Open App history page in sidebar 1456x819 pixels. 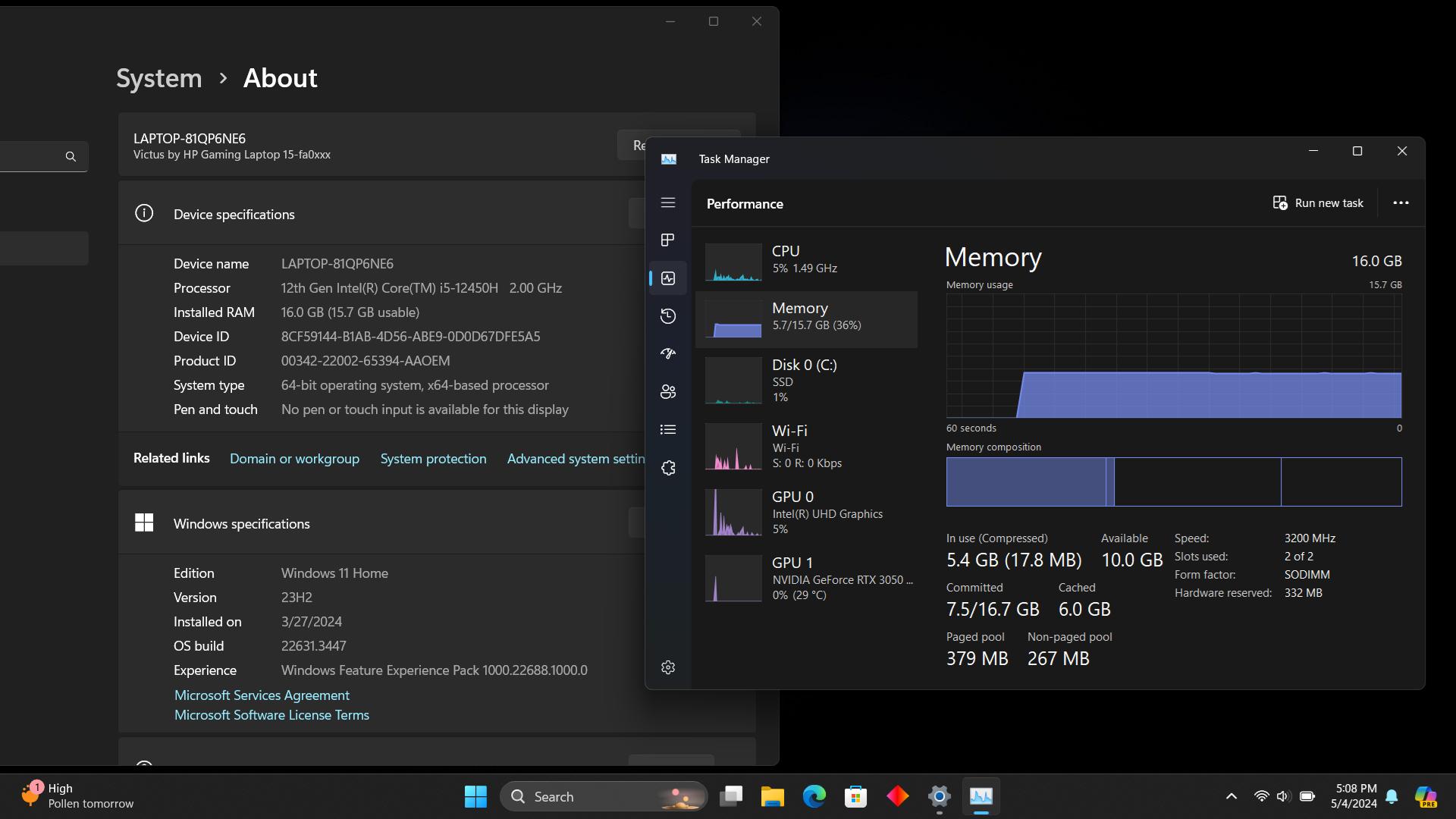pyautogui.click(x=667, y=316)
